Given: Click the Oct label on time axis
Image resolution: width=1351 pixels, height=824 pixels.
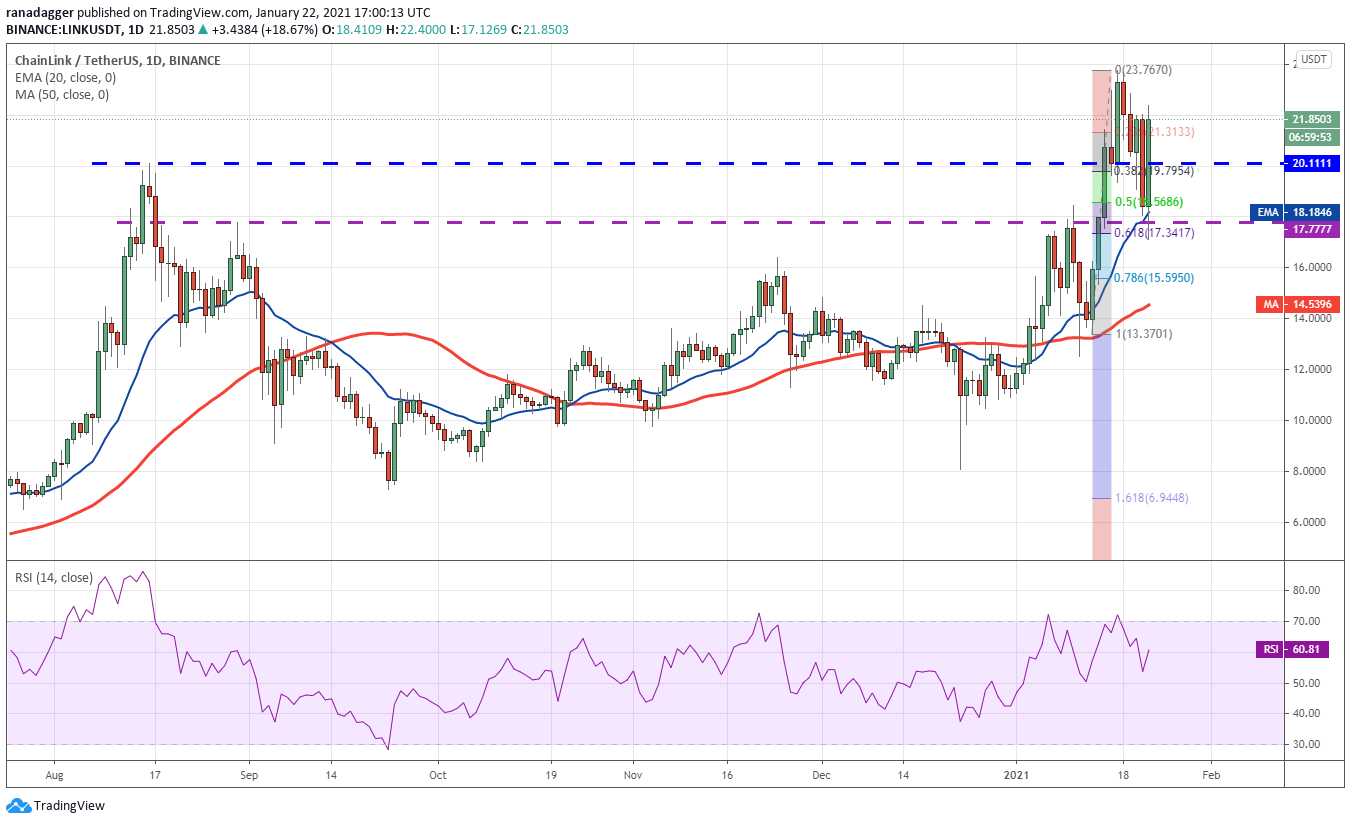Looking at the screenshot, I should click(x=437, y=774).
